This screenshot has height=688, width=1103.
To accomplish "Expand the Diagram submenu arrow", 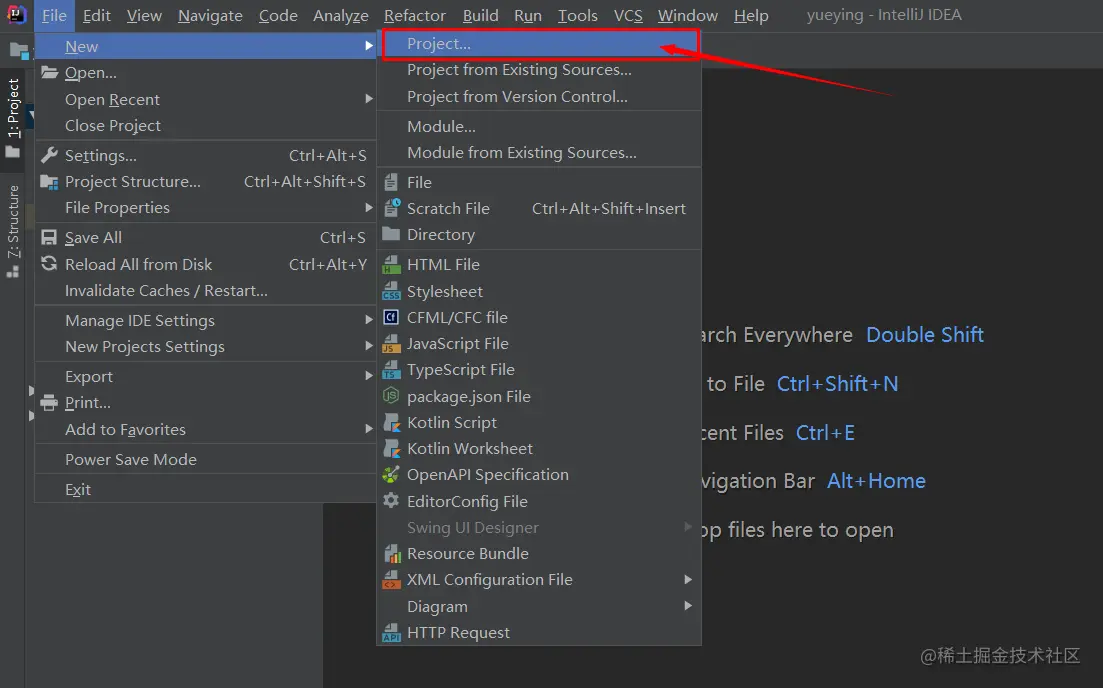I will (x=688, y=606).
